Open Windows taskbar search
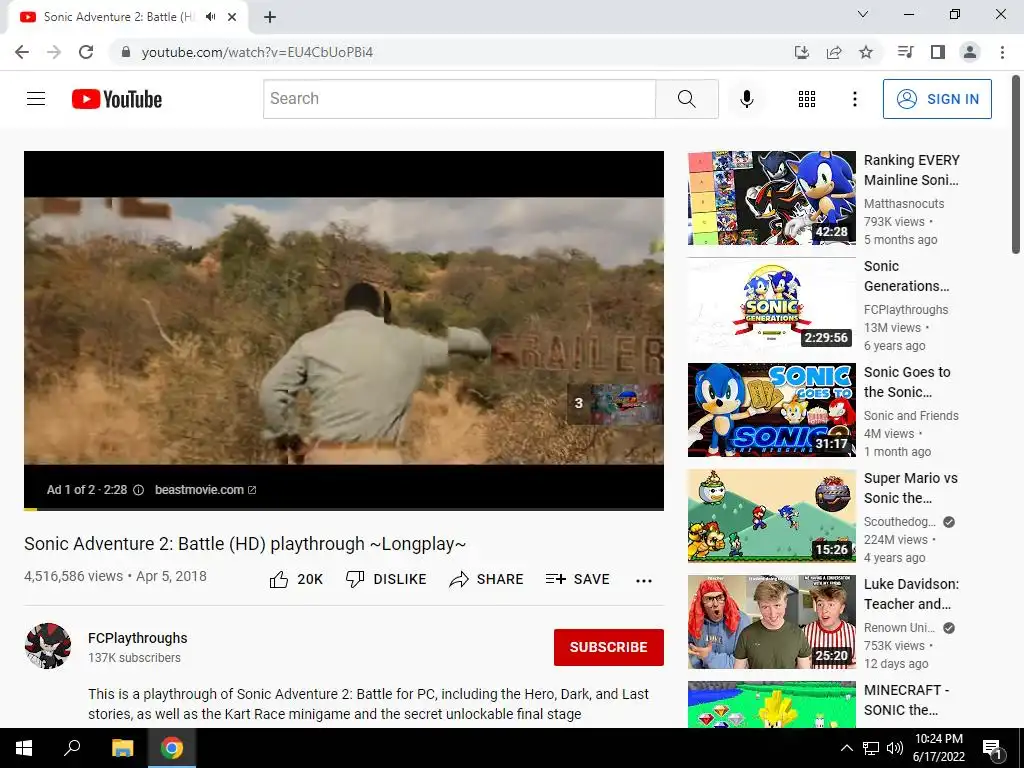 pyautogui.click(x=72, y=748)
